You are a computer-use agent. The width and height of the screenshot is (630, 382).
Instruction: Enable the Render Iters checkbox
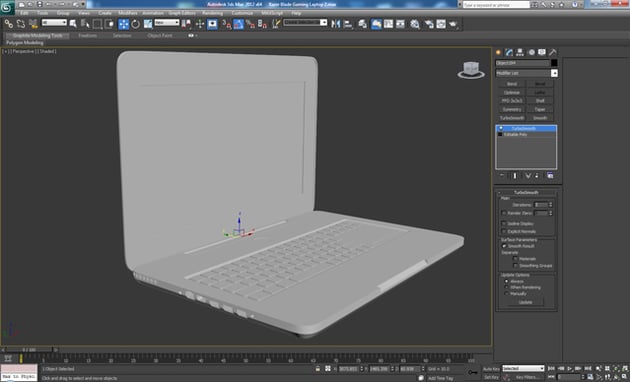[504, 213]
